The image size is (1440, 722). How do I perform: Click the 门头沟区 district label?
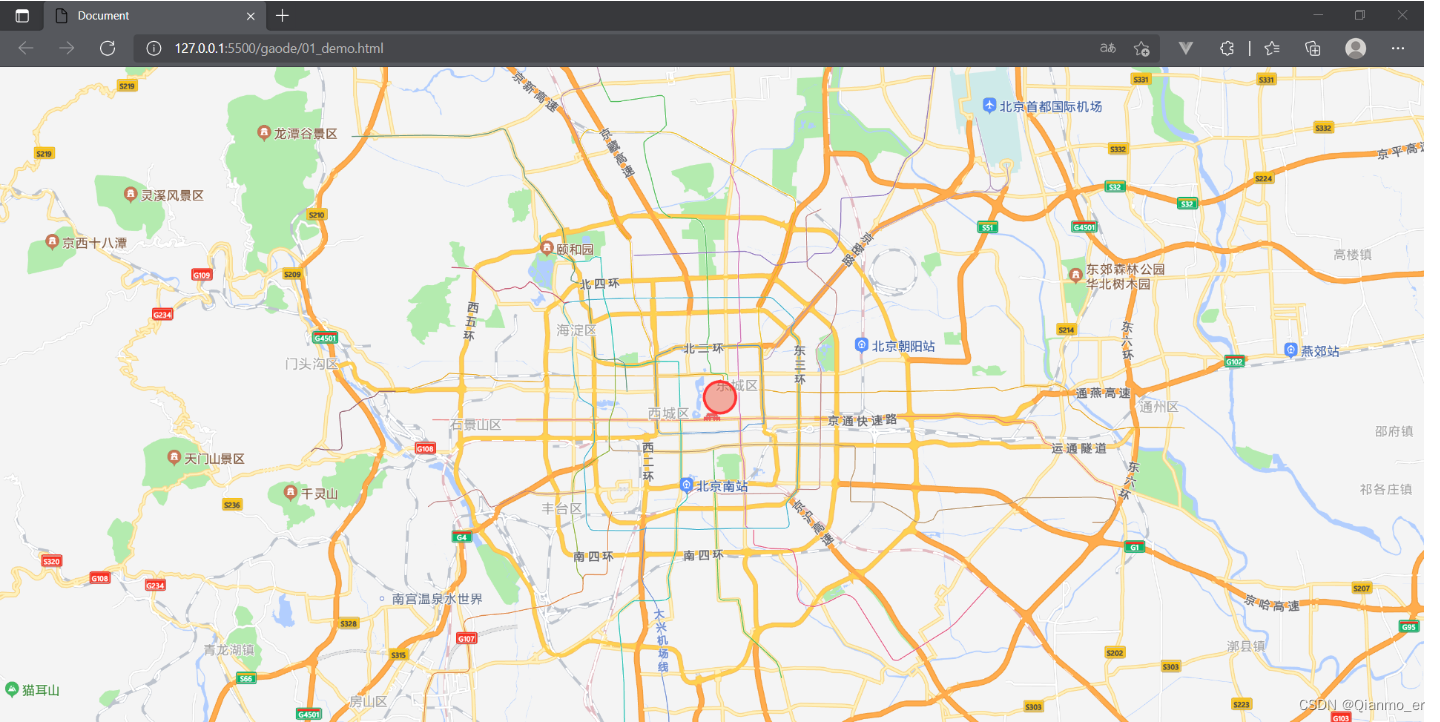click(312, 364)
